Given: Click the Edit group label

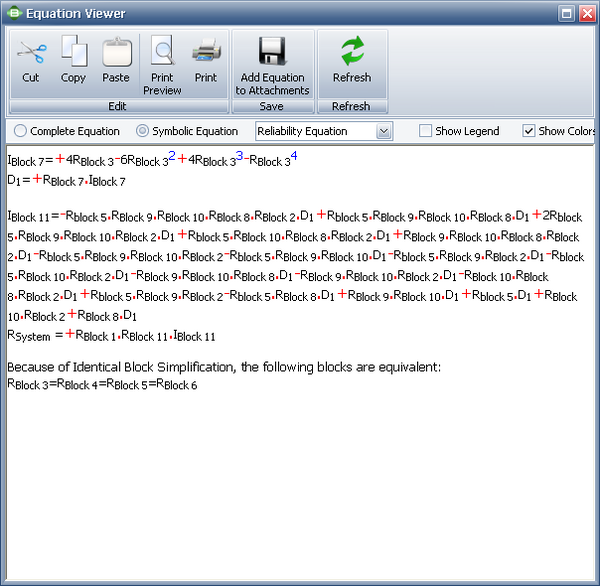Looking at the screenshot, I should [x=117, y=106].
